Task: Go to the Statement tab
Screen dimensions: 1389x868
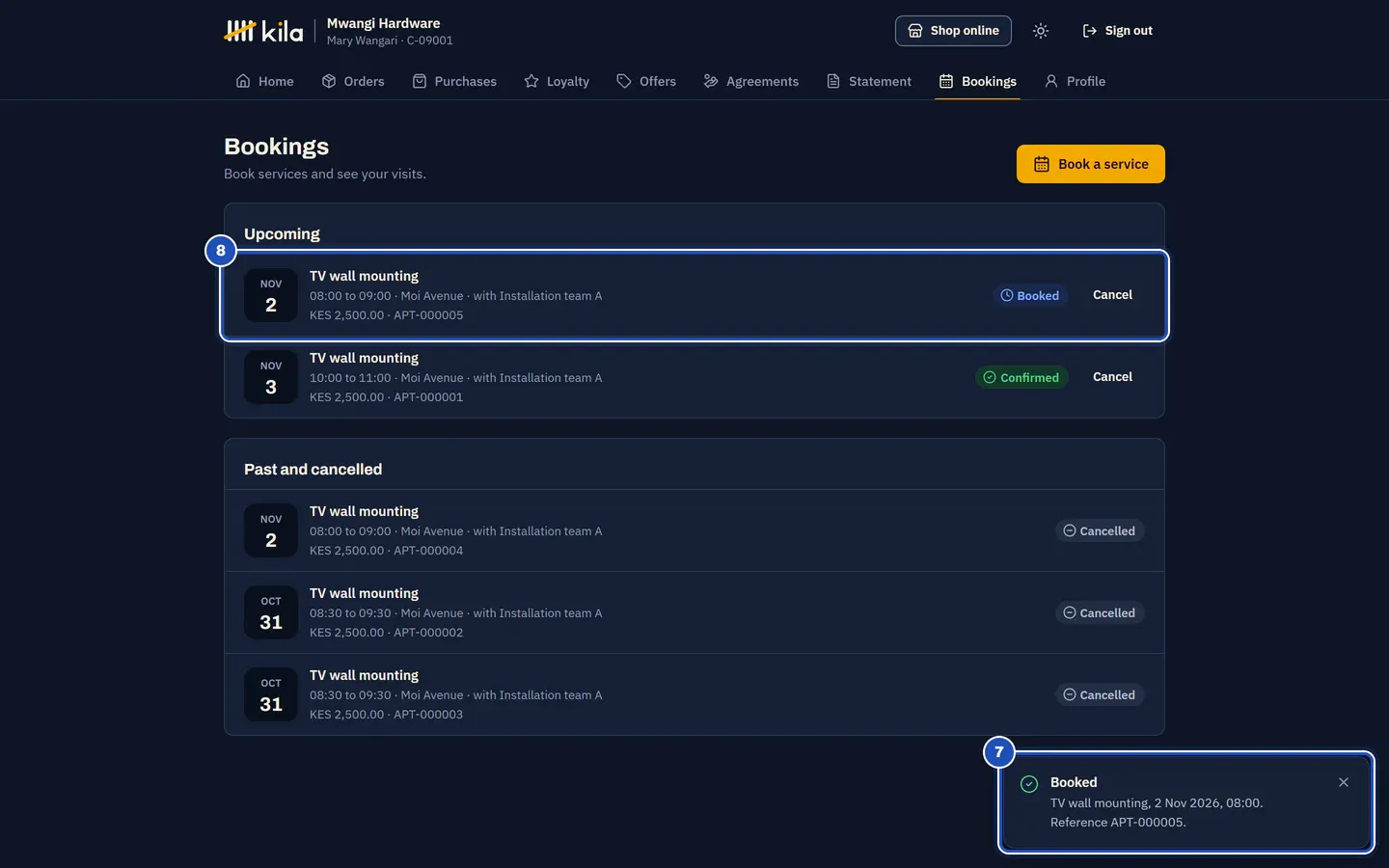Action: [869, 81]
